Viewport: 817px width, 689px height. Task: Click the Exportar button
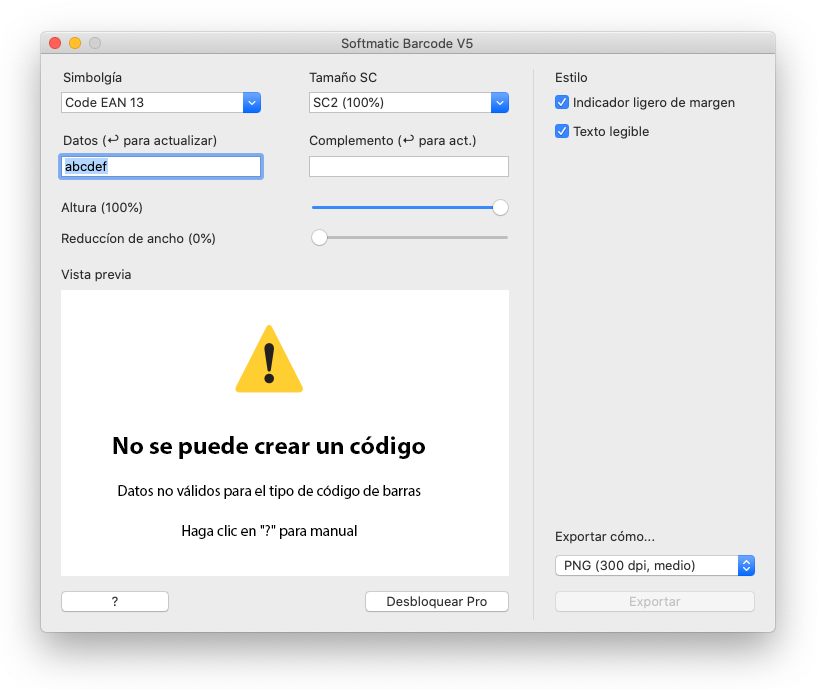[654, 602]
